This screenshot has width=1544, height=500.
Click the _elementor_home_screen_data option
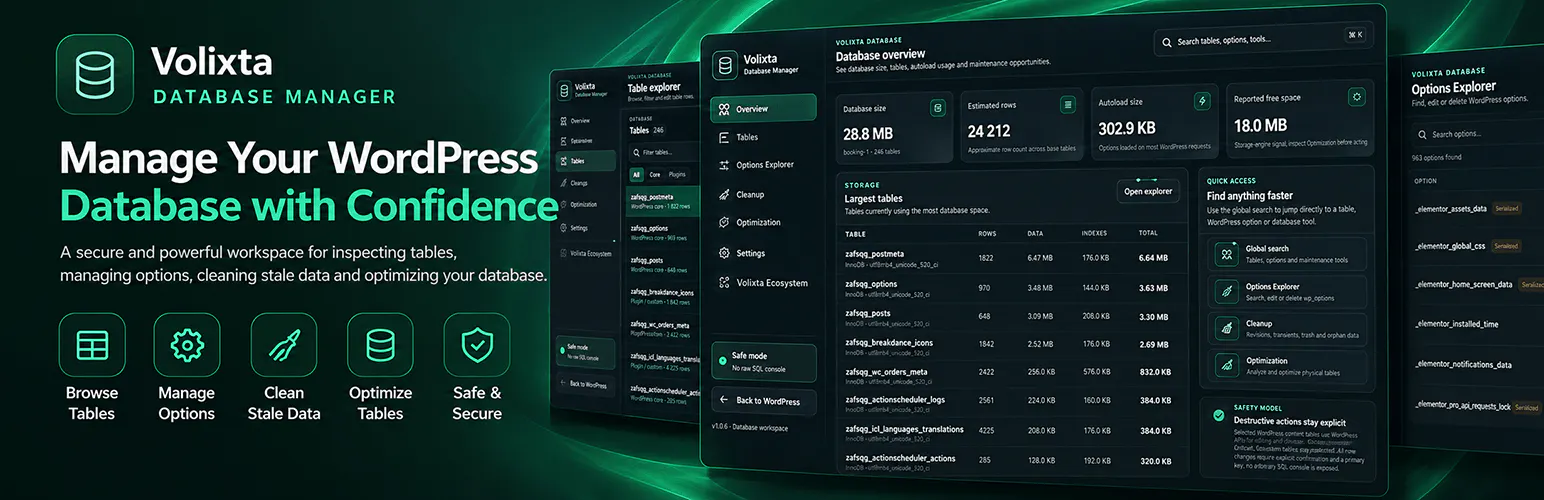1463,284
